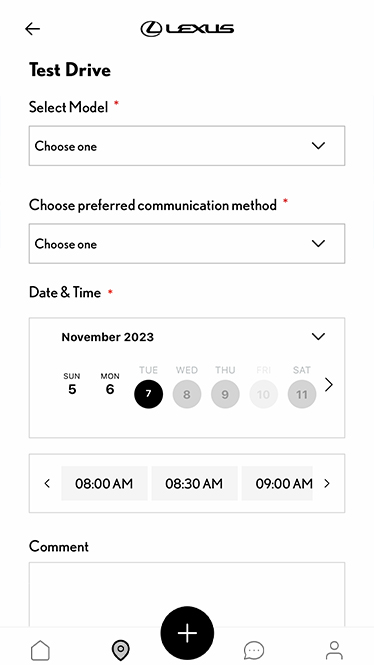Choose the 08:00 AM time slot
This screenshot has height=665, width=374.
pyautogui.click(x=104, y=483)
